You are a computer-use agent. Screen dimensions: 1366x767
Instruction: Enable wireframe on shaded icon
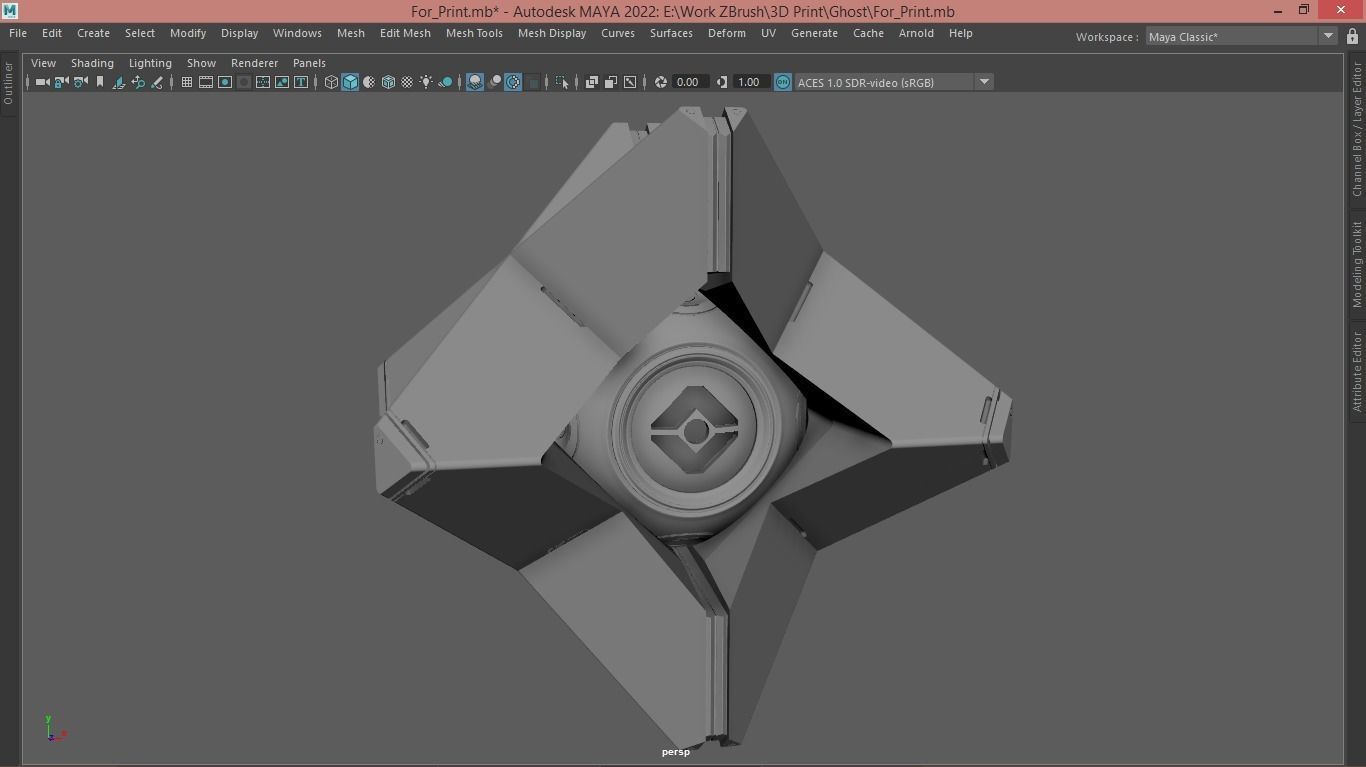tap(388, 82)
